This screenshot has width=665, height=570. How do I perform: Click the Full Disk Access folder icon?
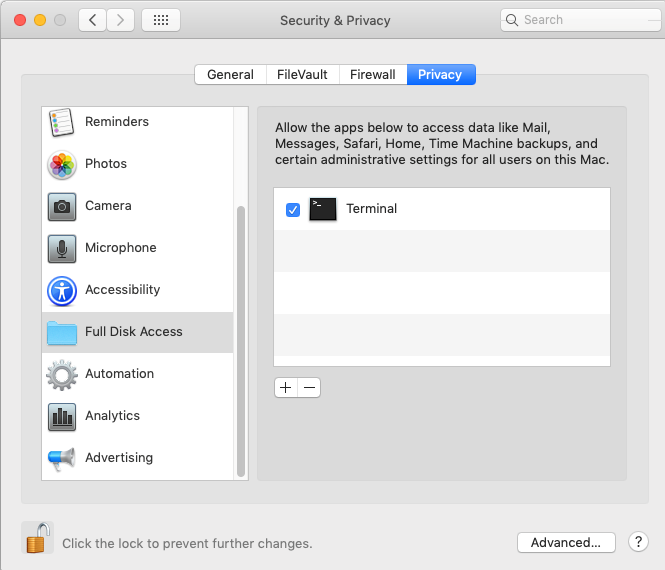[x=62, y=332]
